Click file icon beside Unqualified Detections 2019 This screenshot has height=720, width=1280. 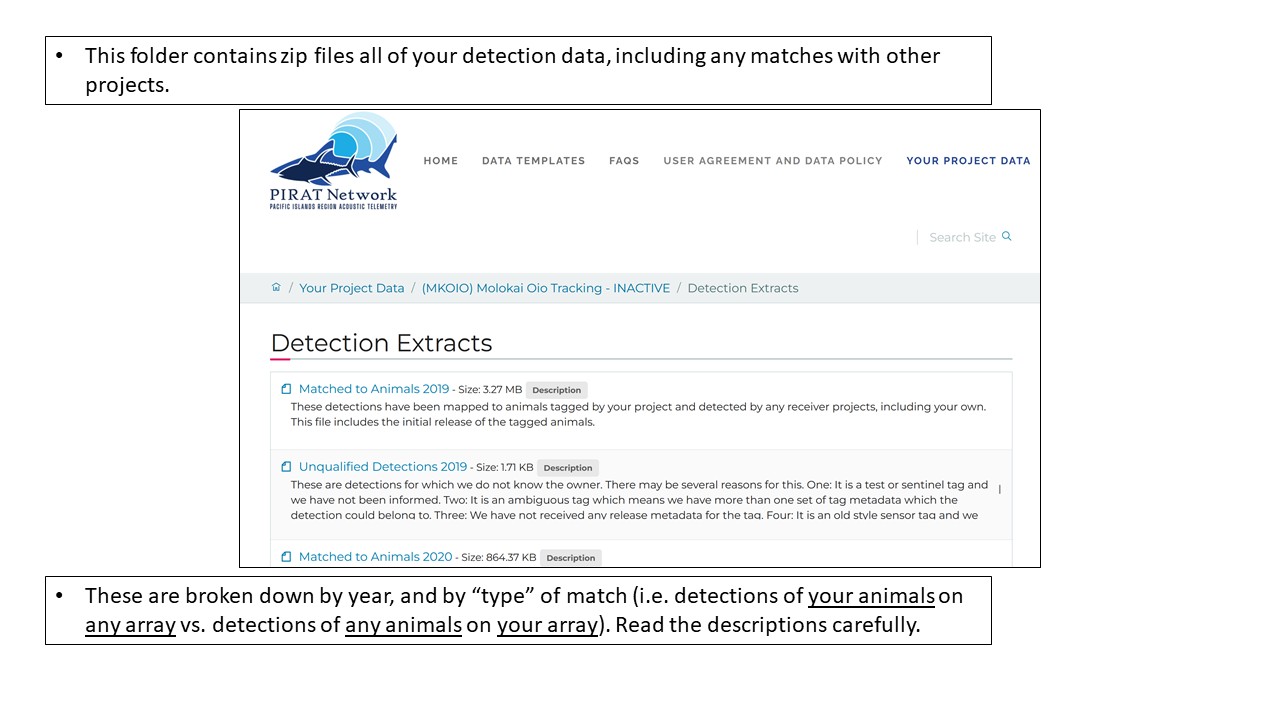point(286,467)
